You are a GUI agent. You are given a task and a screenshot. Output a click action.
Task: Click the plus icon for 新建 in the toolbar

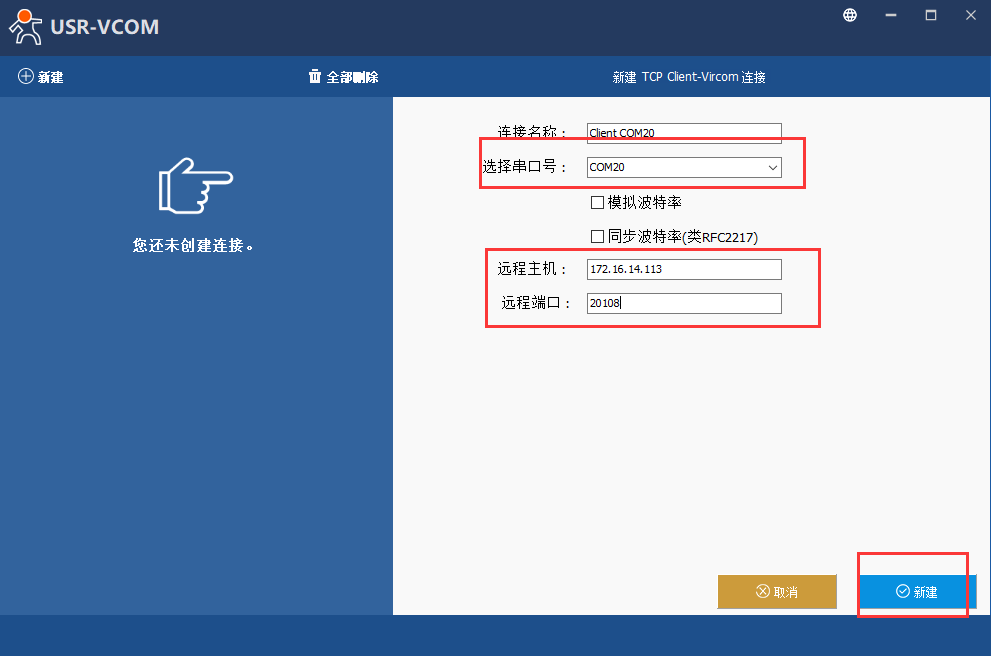26,77
